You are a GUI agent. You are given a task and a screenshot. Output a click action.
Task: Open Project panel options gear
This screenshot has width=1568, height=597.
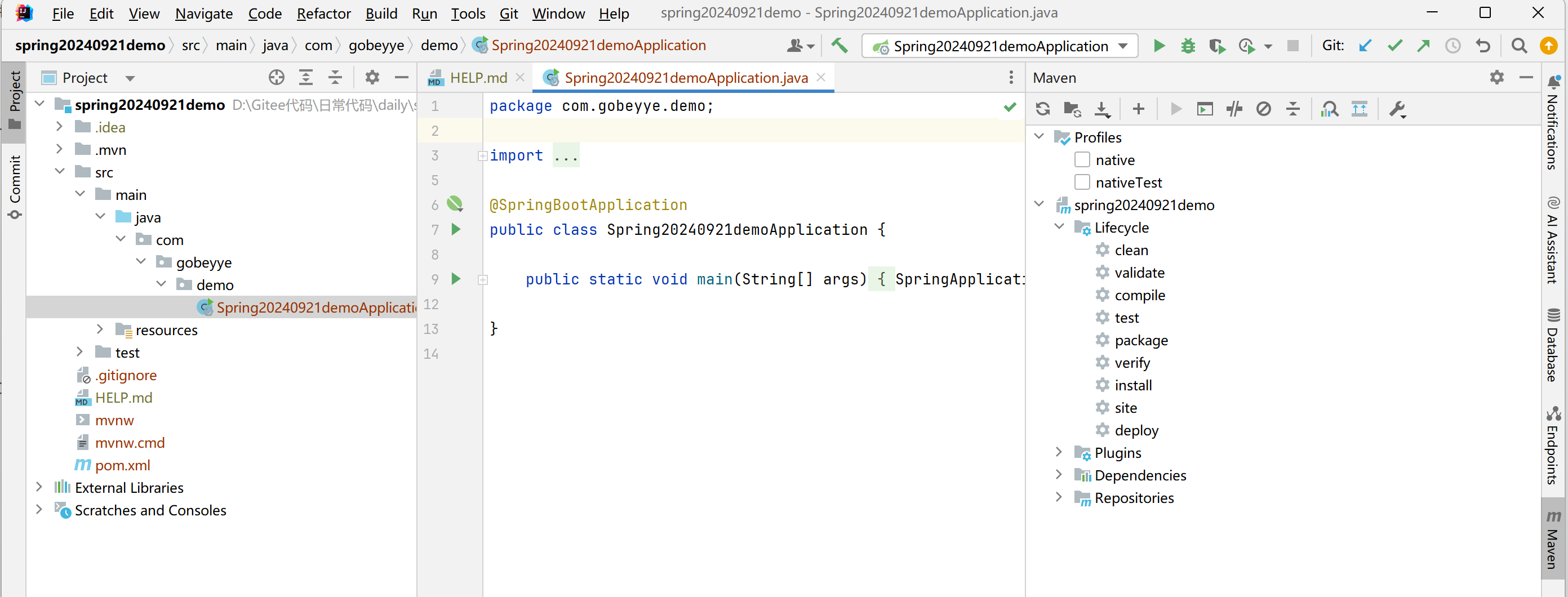(372, 77)
